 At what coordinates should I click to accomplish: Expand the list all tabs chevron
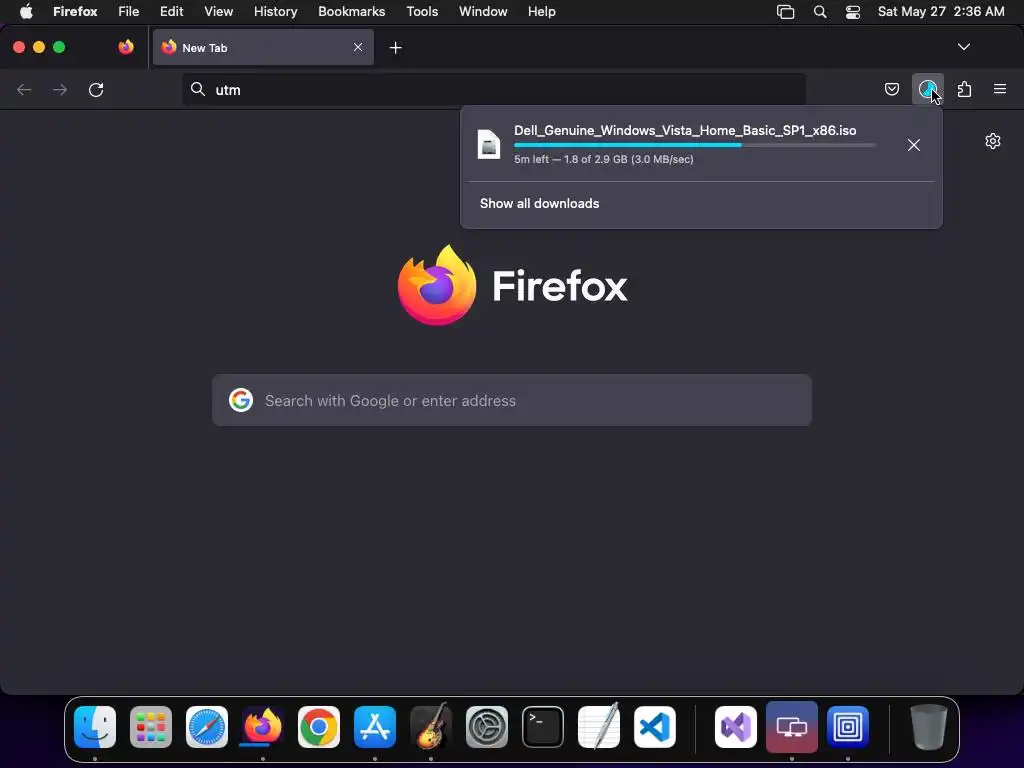(963, 47)
